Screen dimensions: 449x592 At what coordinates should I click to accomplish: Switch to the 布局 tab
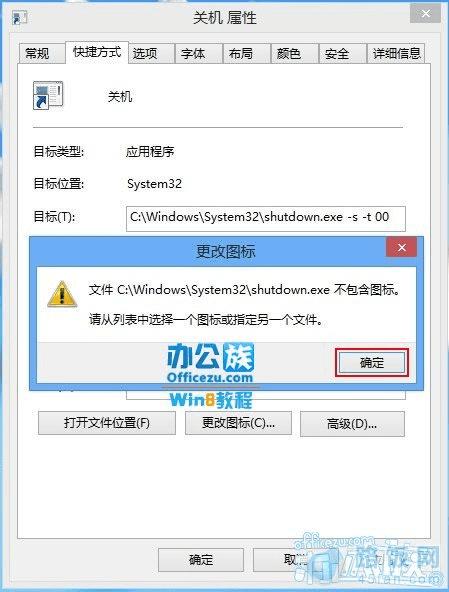(x=241, y=53)
